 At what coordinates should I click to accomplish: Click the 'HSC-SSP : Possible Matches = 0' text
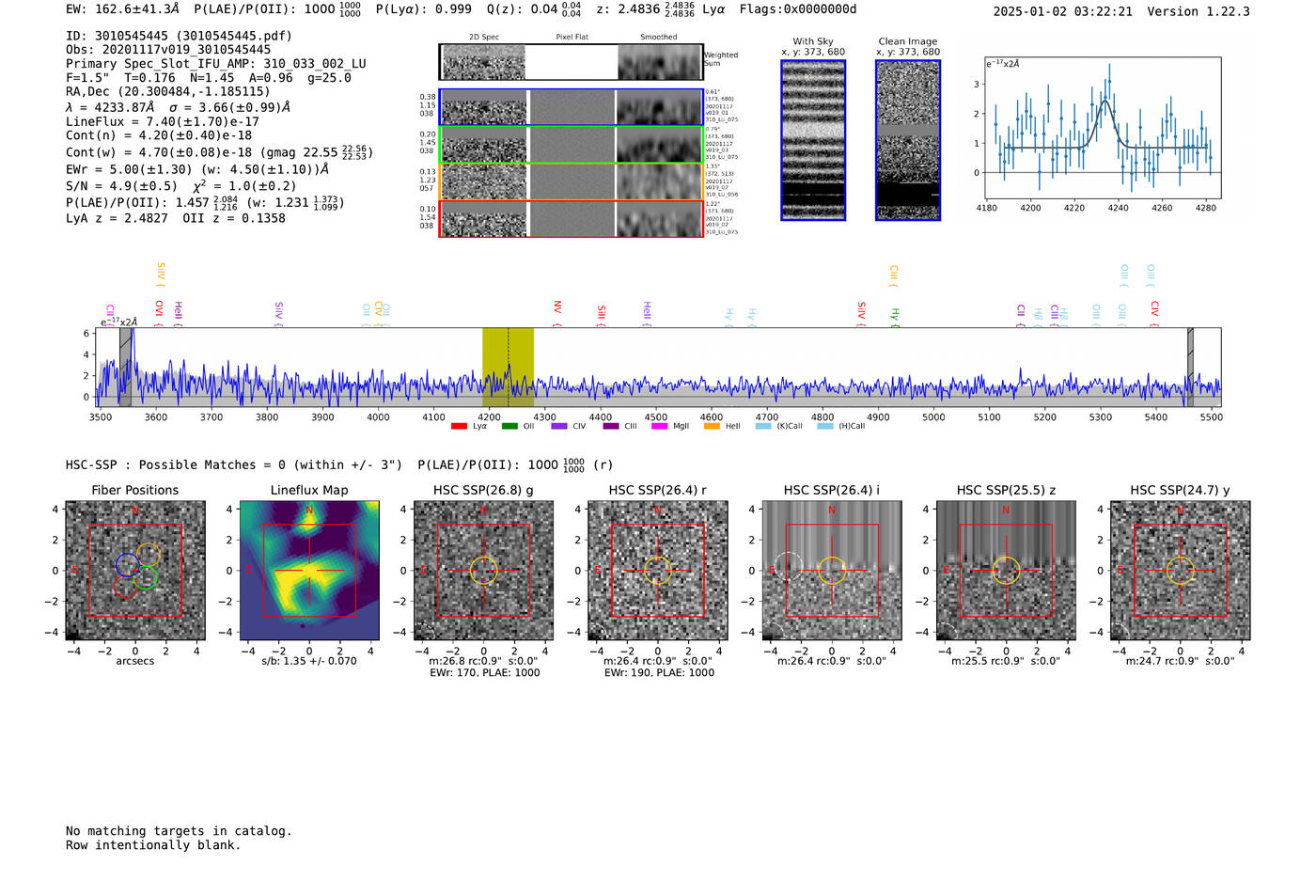point(176,465)
